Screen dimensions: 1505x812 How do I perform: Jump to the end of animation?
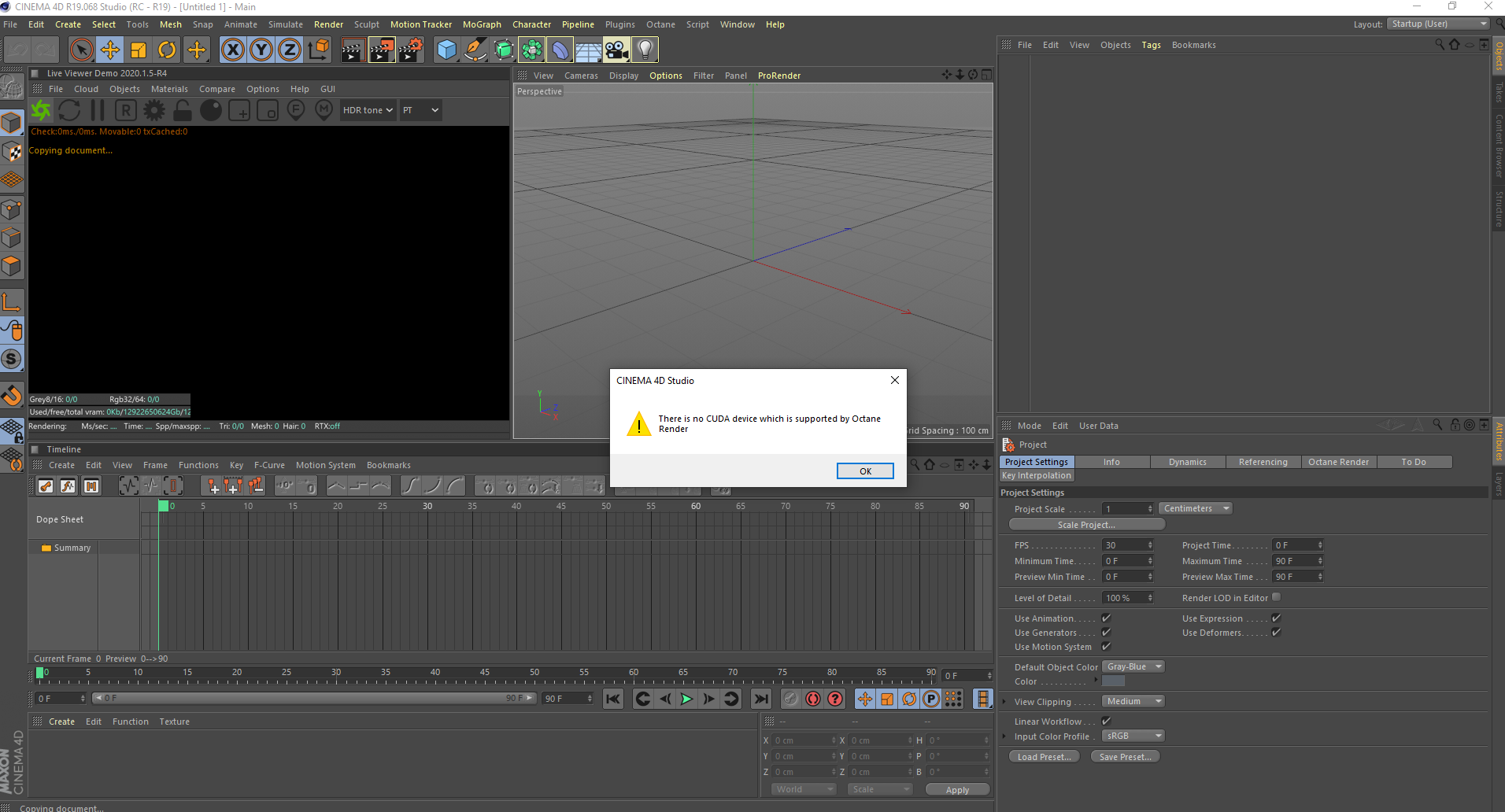point(761,699)
